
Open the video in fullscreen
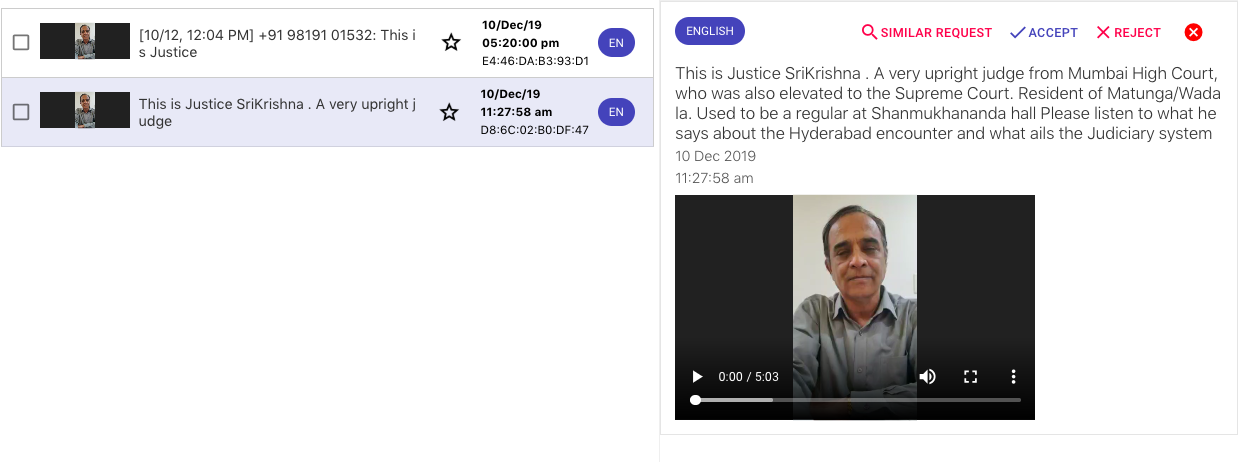click(x=970, y=377)
